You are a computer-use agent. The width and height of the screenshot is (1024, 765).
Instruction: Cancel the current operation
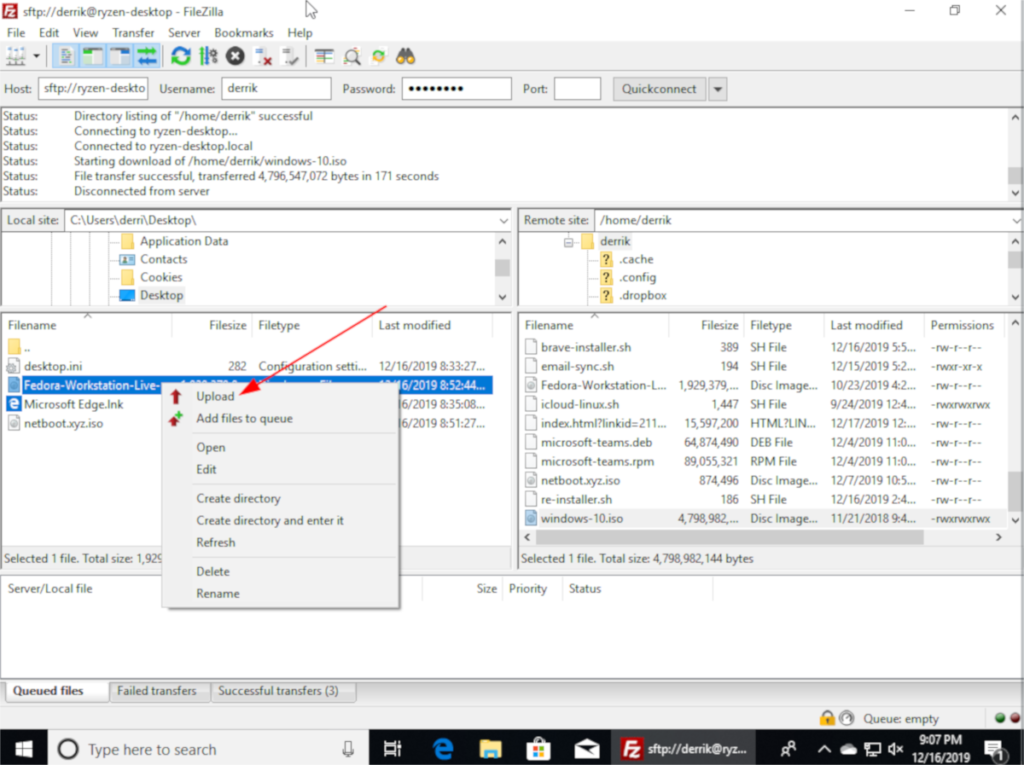[x=234, y=56]
